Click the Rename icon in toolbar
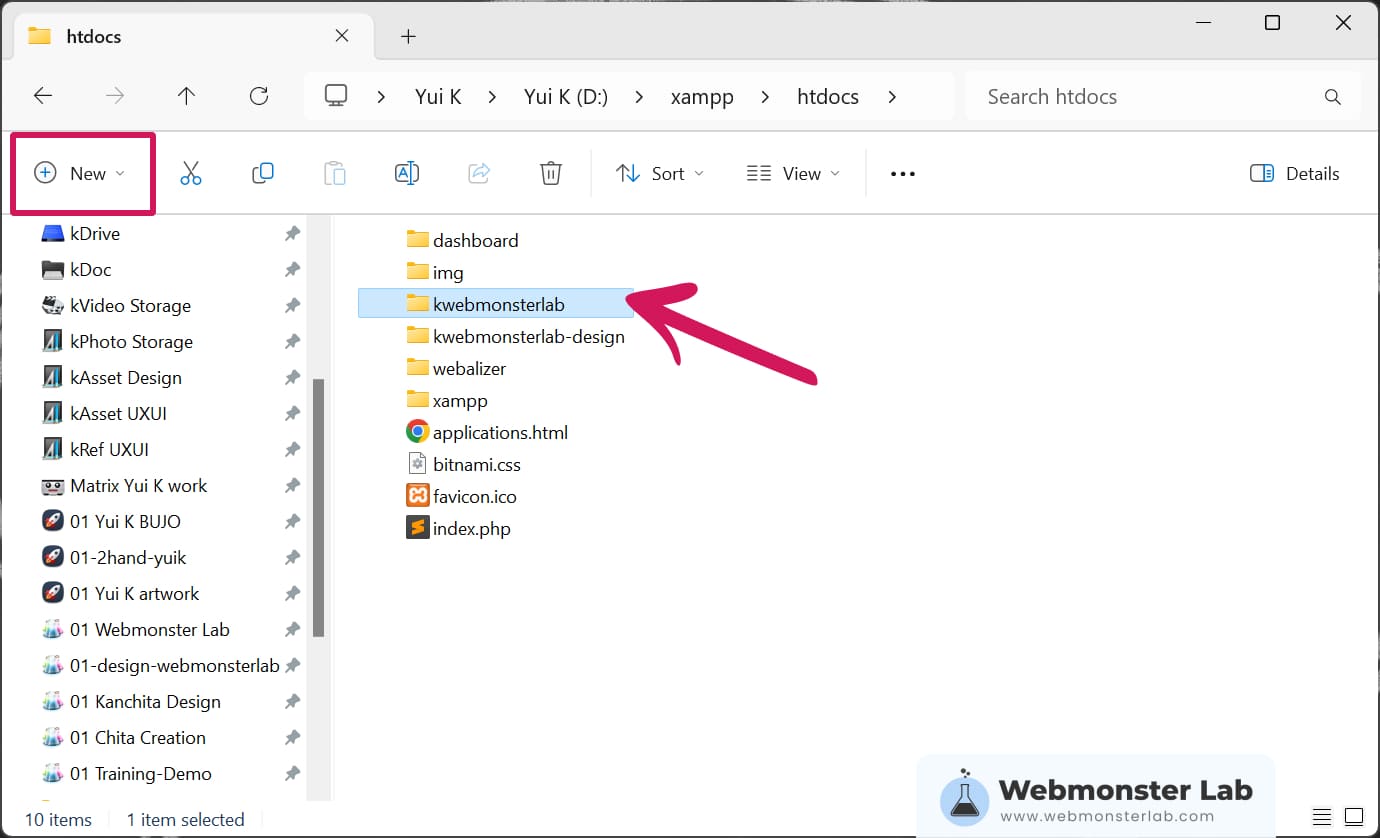1380x838 pixels. pyautogui.click(x=406, y=174)
